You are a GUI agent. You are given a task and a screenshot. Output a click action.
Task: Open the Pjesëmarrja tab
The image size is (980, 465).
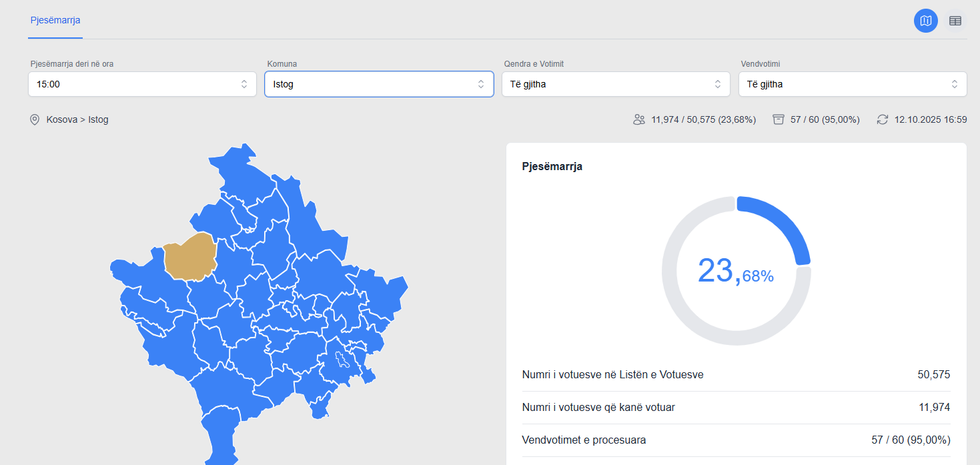pyautogui.click(x=55, y=20)
